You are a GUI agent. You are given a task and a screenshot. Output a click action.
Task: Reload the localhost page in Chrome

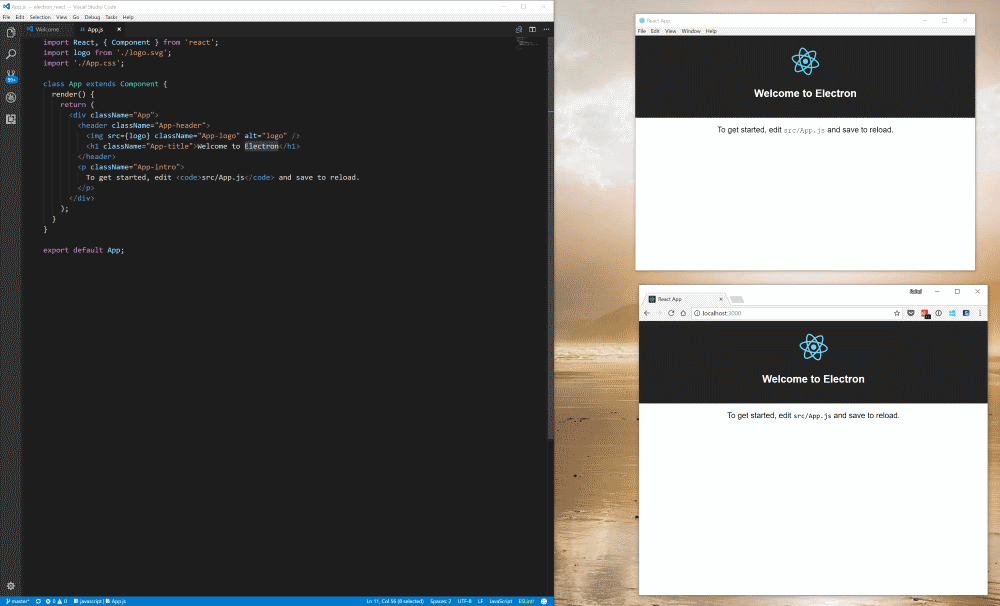click(x=671, y=313)
